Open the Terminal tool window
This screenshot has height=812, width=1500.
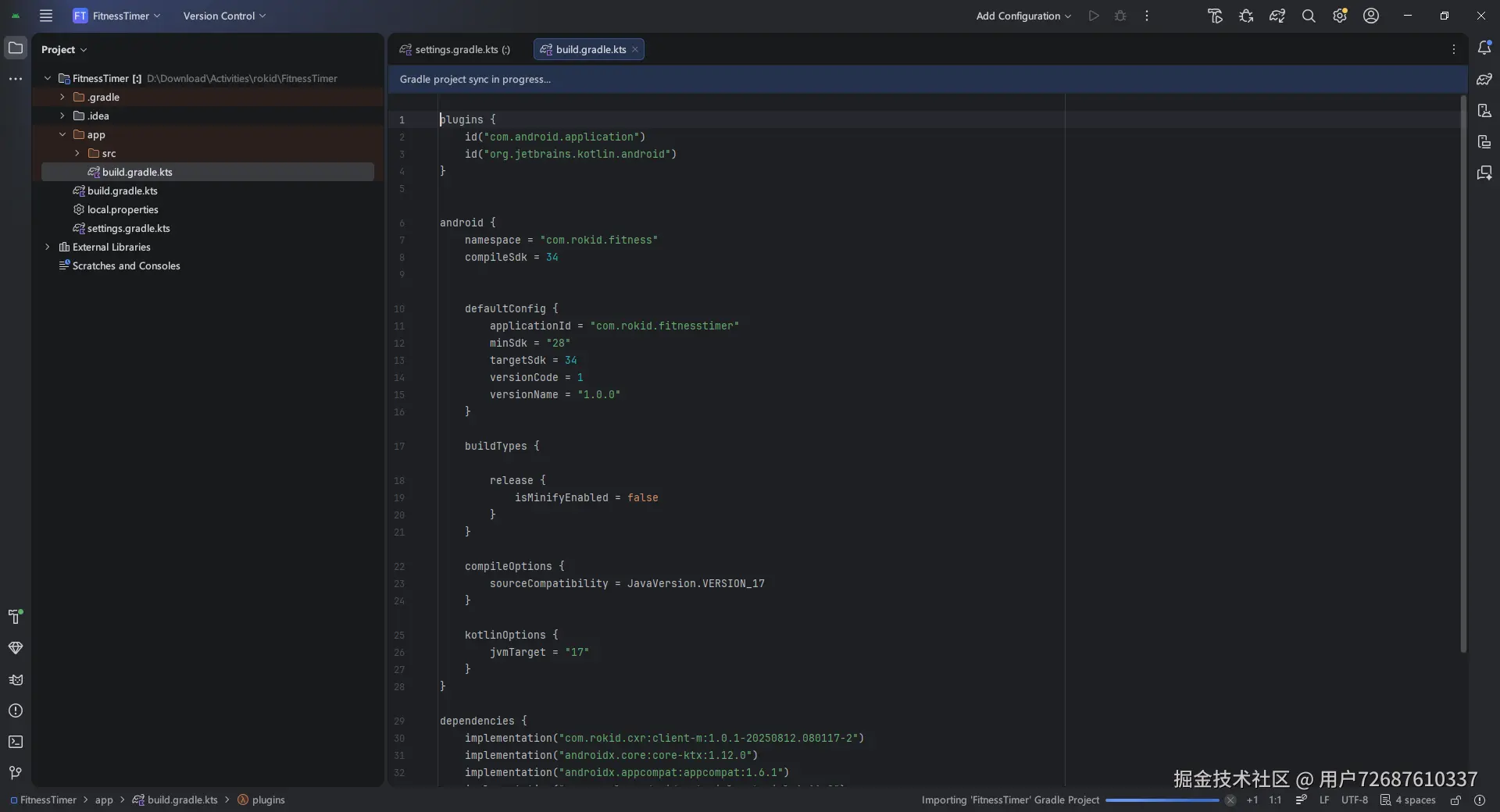(16, 742)
